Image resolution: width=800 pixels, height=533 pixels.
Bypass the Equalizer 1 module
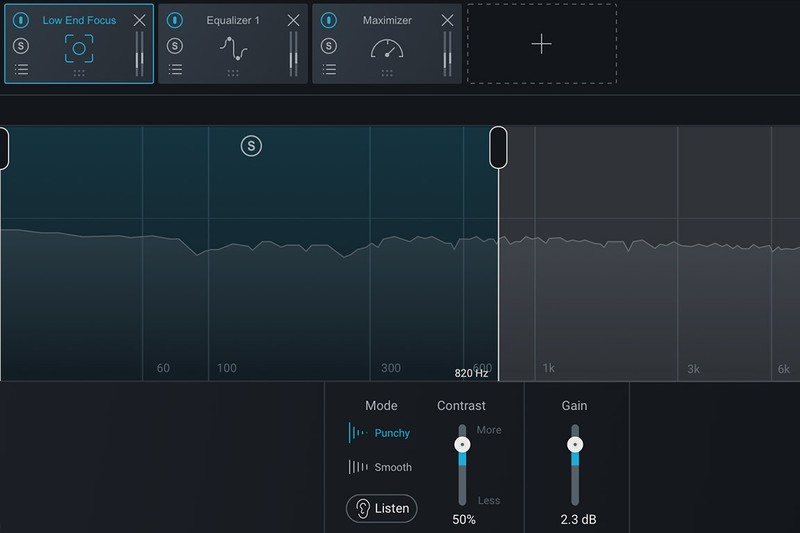click(175, 20)
